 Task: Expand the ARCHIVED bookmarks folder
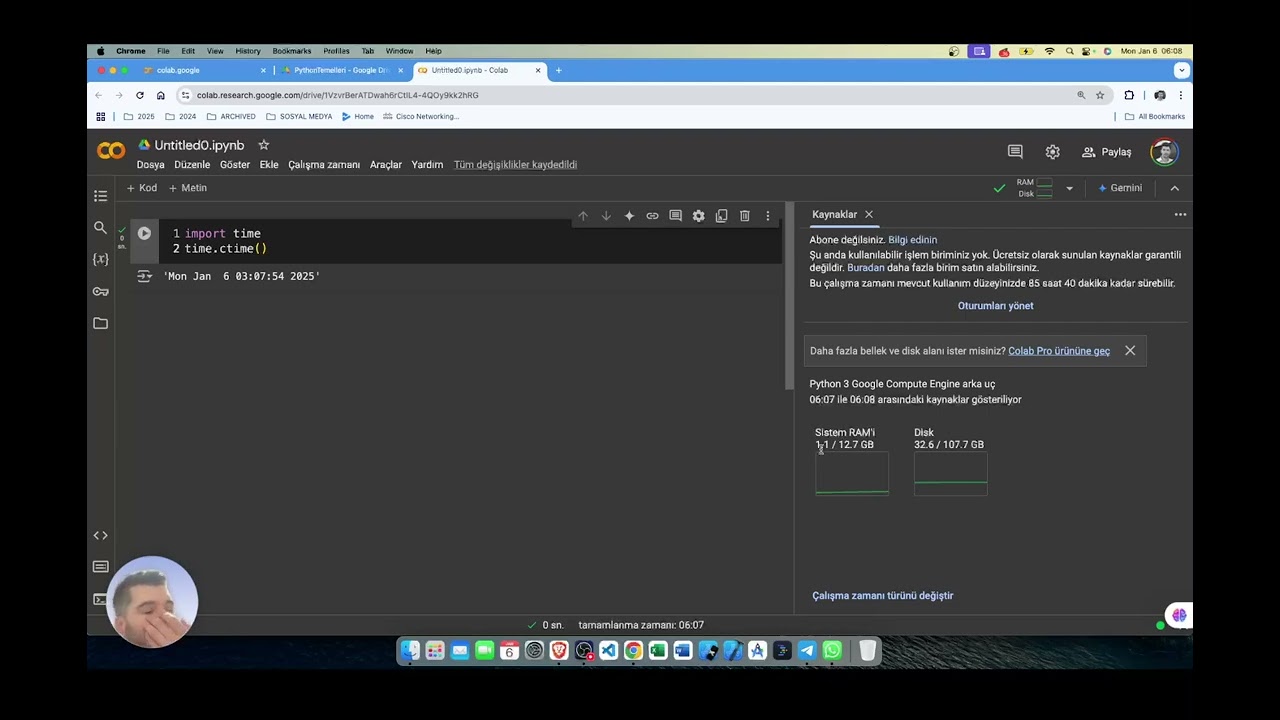coord(231,116)
